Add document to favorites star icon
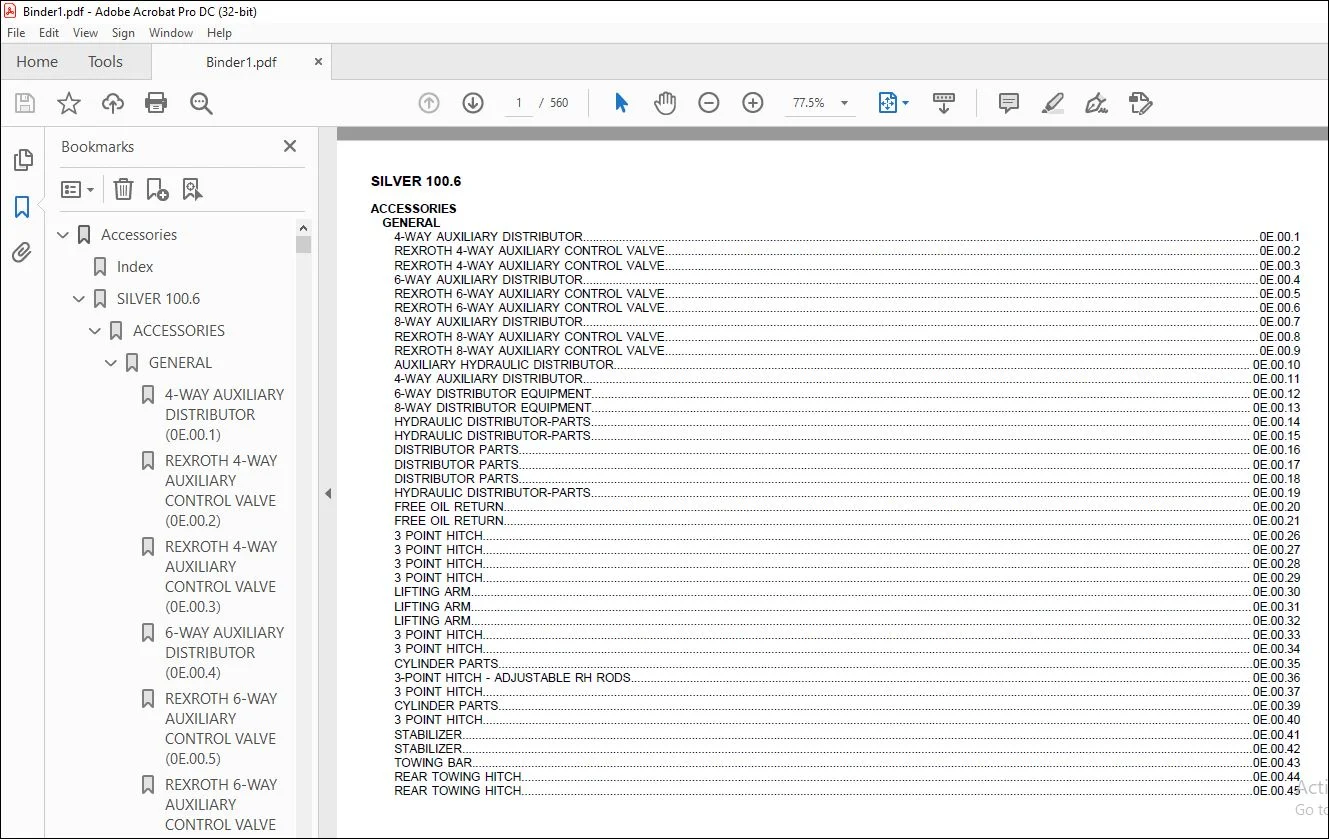Viewport: 1329px width, 839px height. 69,103
